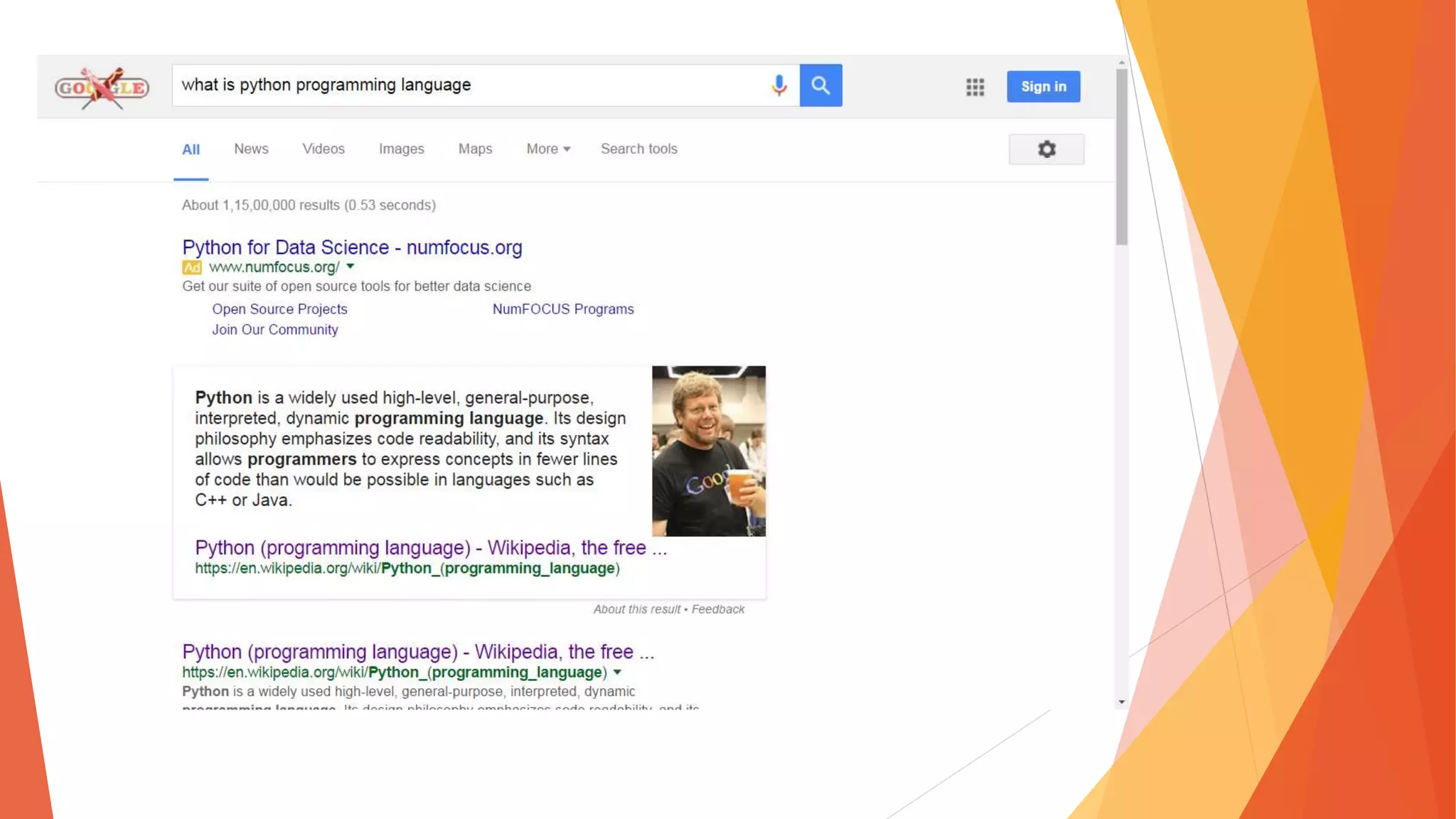Click the Feedback link below featured snippet
This screenshot has width=1456, height=819.
point(717,609)
